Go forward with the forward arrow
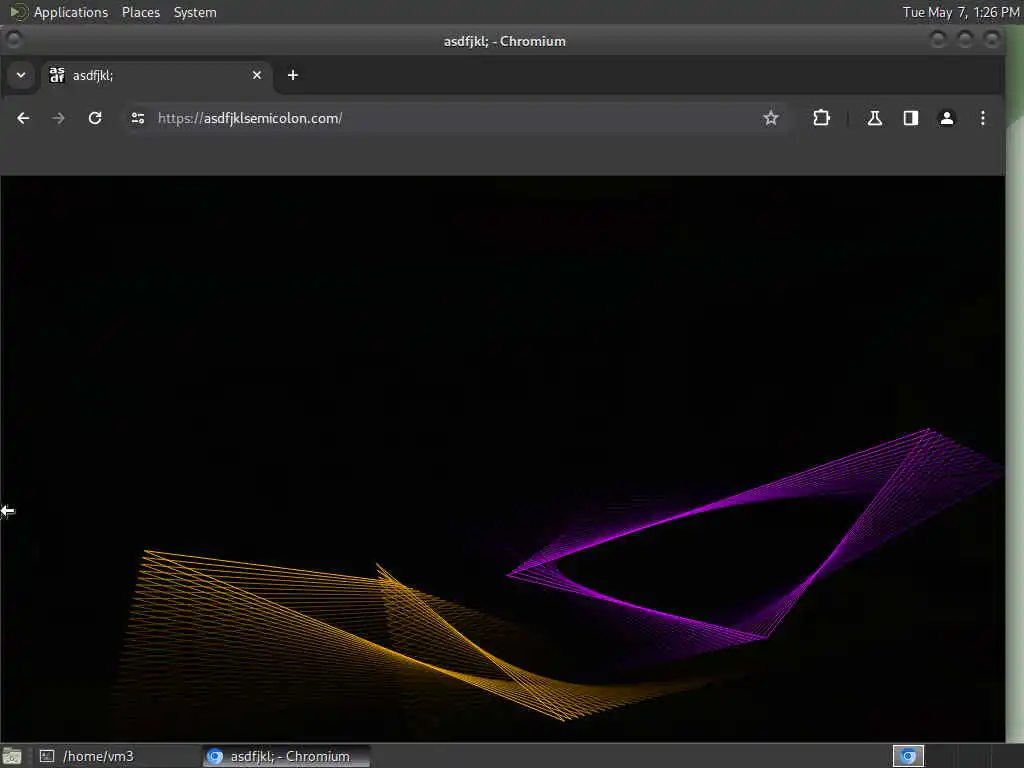The height and width of the screenshot is (768, 1024). tap(58, 118)
